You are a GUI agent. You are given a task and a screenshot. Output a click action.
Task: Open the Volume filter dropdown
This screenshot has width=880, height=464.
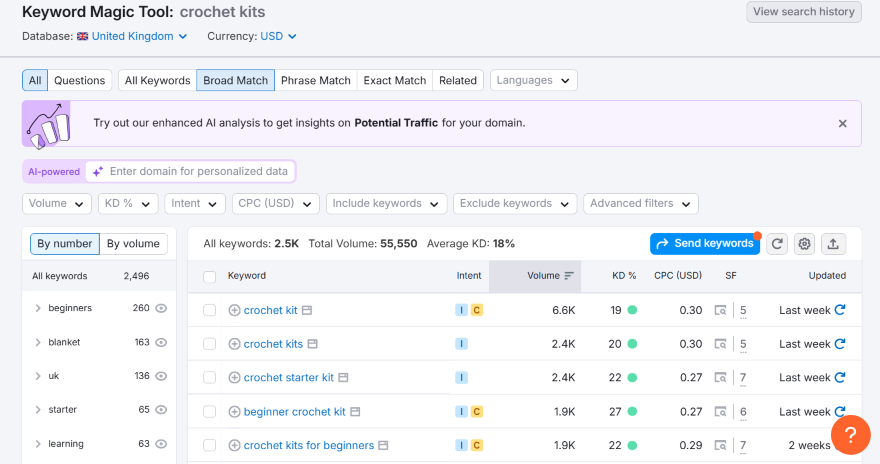click(57, 204)
